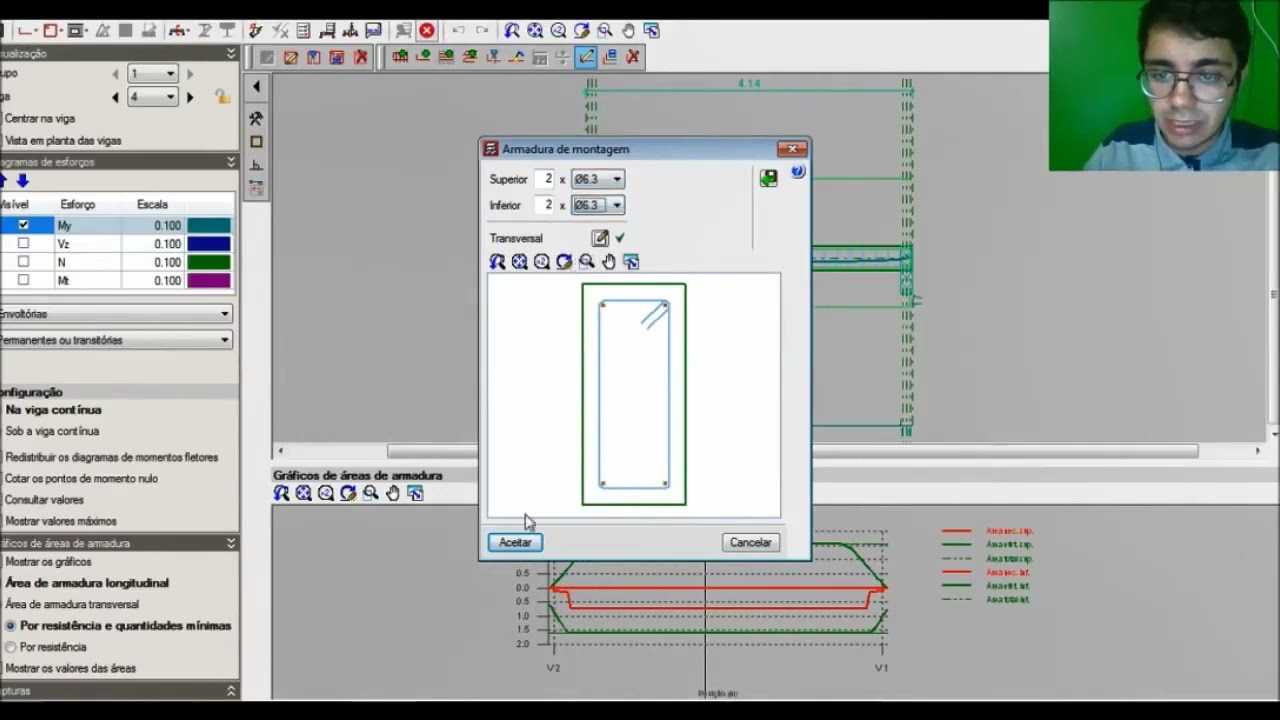Click Área de armadura longitudinal option
Viewport: 1280px width, 720px height.
pos(87,583)
